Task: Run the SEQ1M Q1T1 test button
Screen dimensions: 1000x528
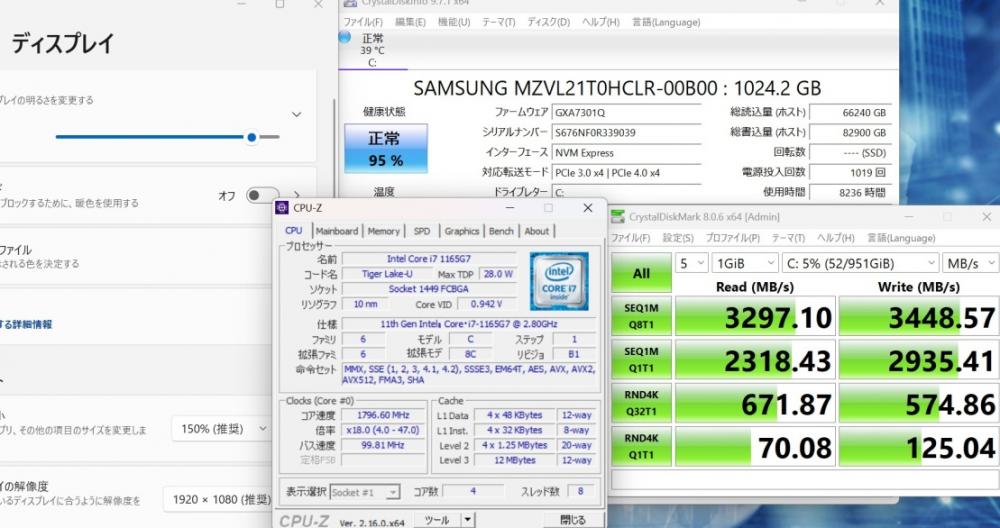Action: (642, 359)
